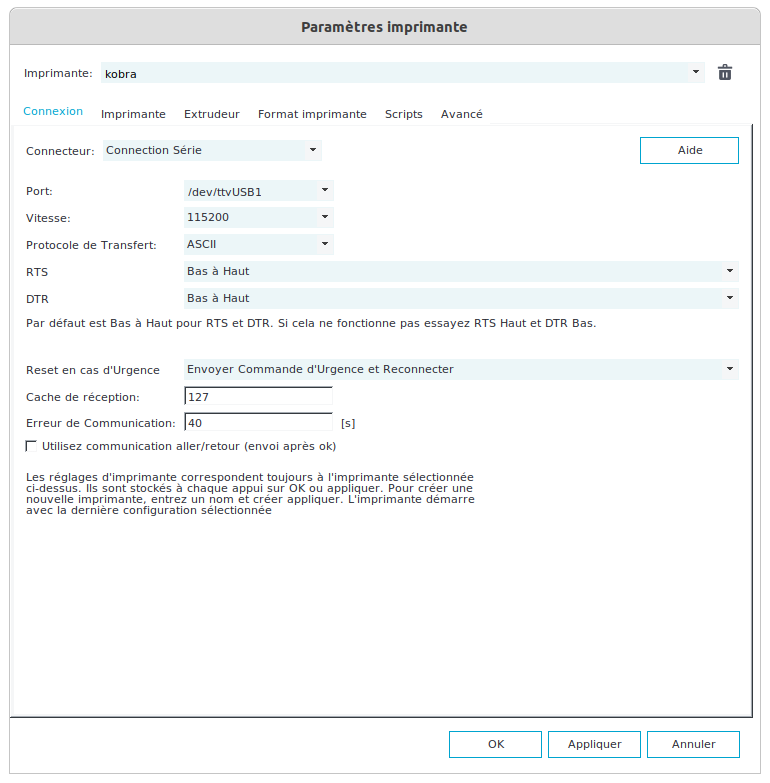The width and height of the screenshot is (770, 783).
Task: Enable aller/retour communication checkbox
Action: tap(31, 446)
